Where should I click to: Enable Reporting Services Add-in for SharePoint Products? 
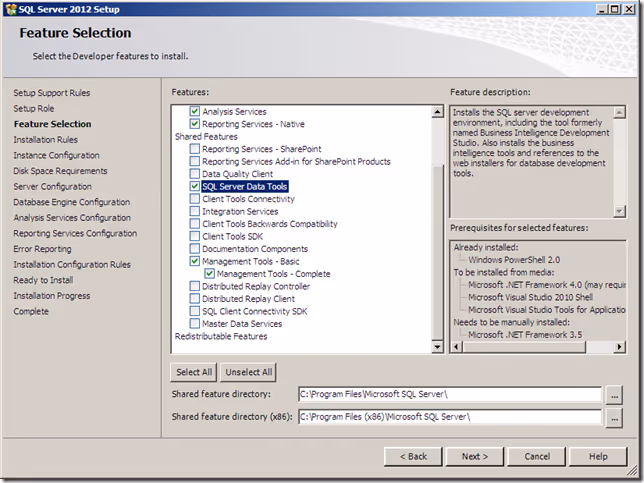195,161
